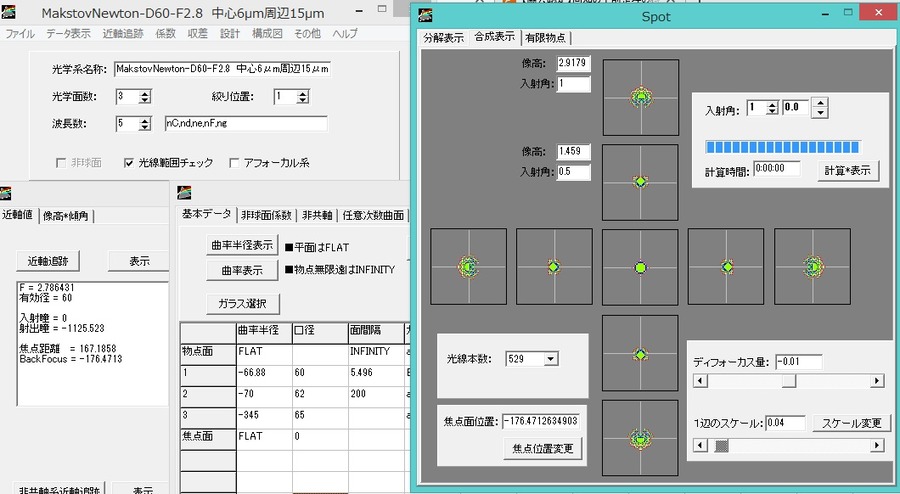Screen dimensions: 900x494
Task: Click the defocus slider thumb
Action: click(789, 380)
